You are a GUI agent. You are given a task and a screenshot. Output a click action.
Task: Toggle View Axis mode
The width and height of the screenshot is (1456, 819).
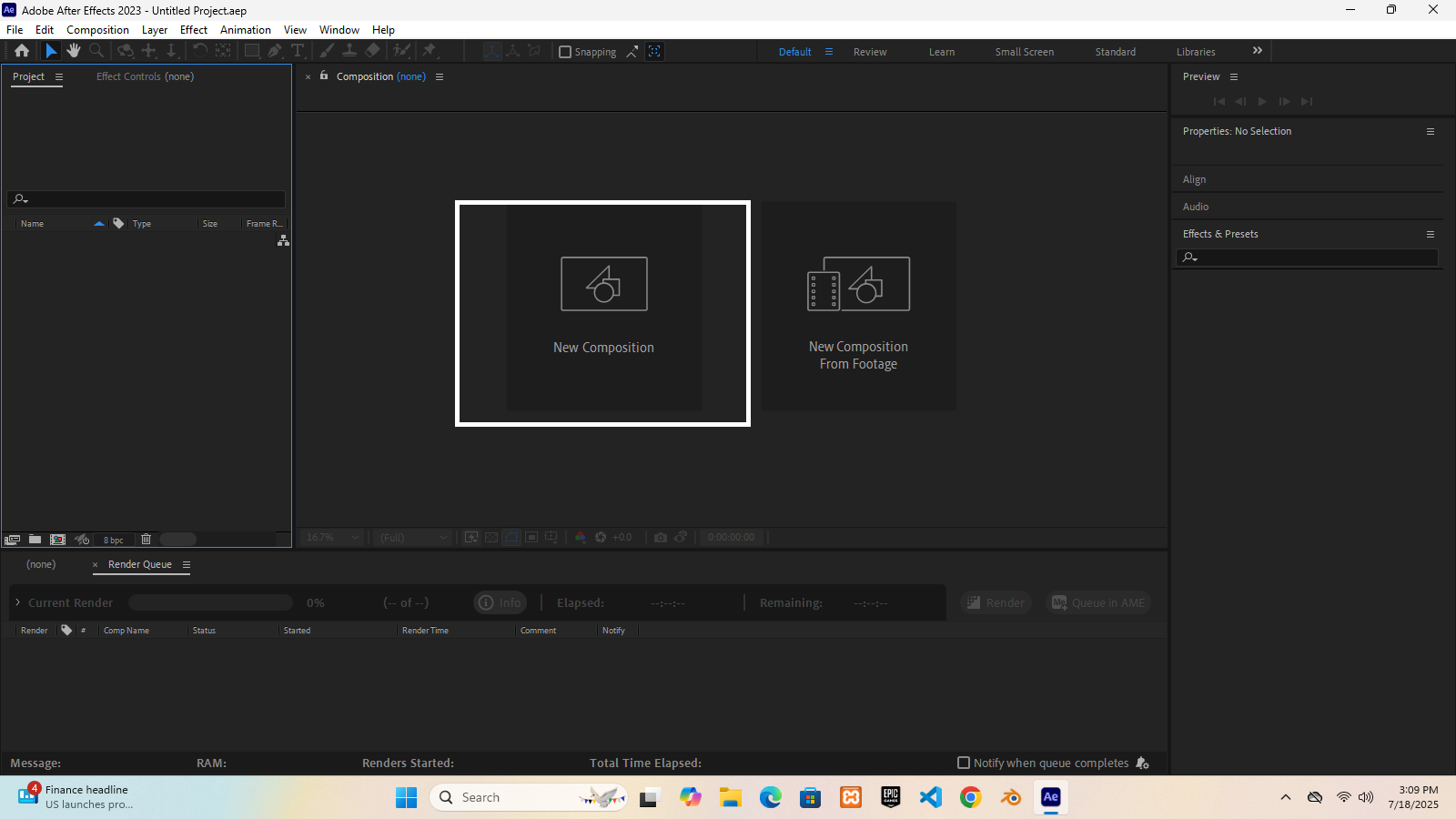[535, 51]
